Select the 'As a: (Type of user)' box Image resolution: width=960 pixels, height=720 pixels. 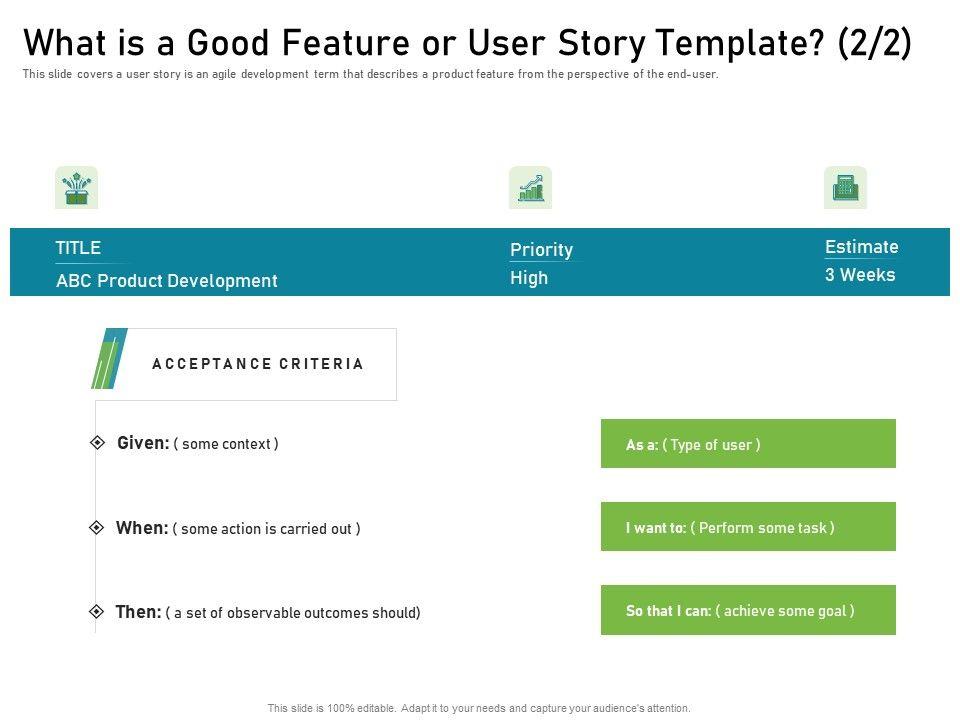(x=748, y=444)
